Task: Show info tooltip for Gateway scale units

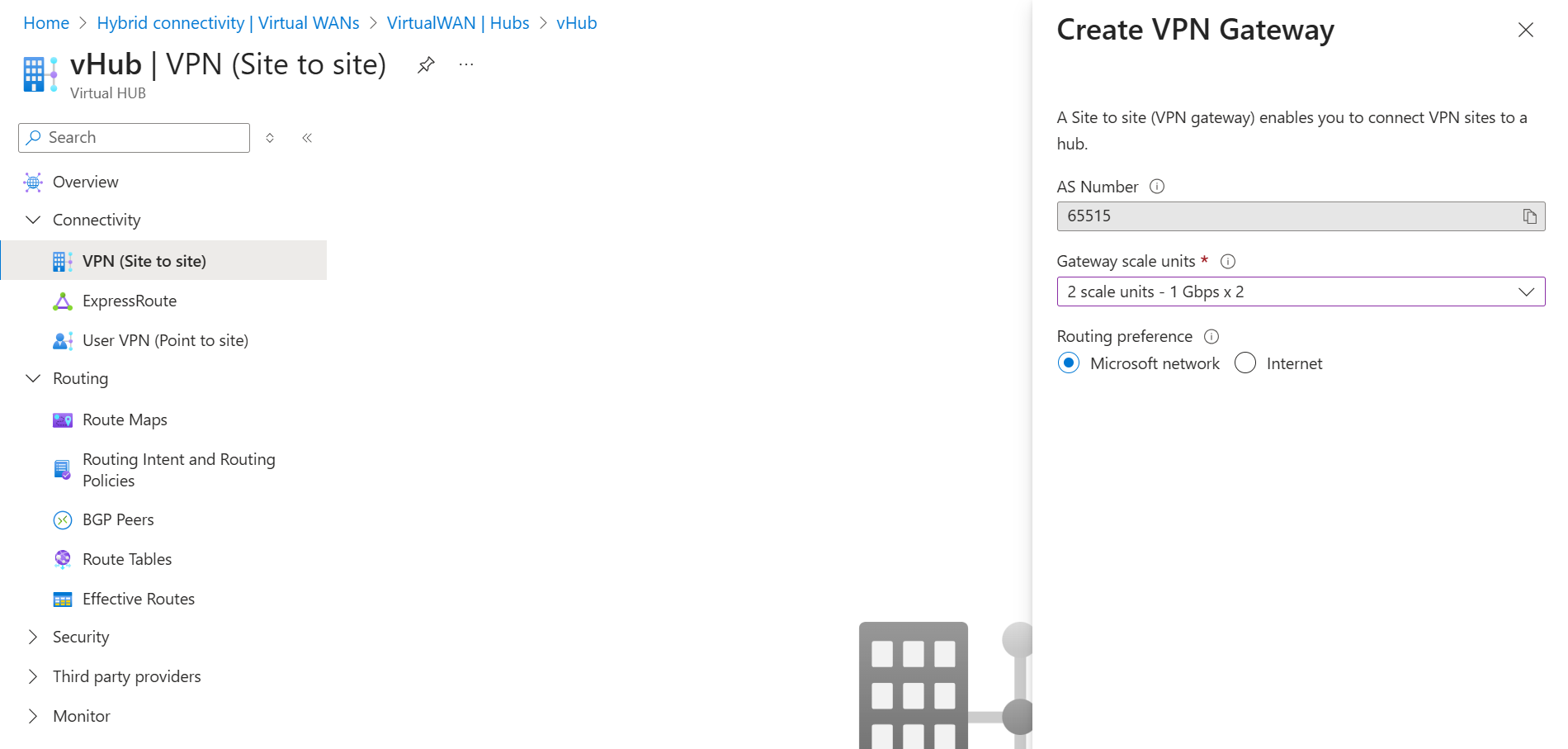Action: point(1228,262)
